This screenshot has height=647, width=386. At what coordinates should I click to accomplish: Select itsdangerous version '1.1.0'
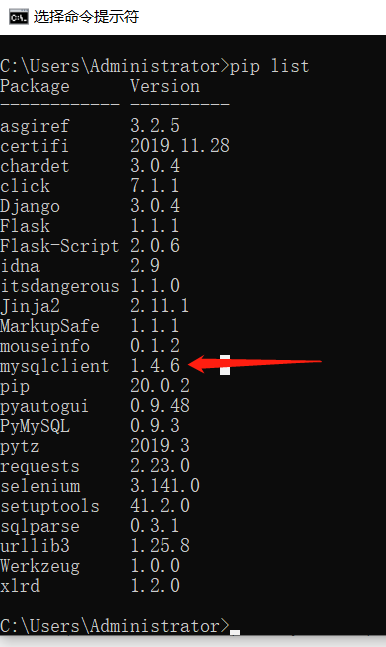tap(155, 286)
